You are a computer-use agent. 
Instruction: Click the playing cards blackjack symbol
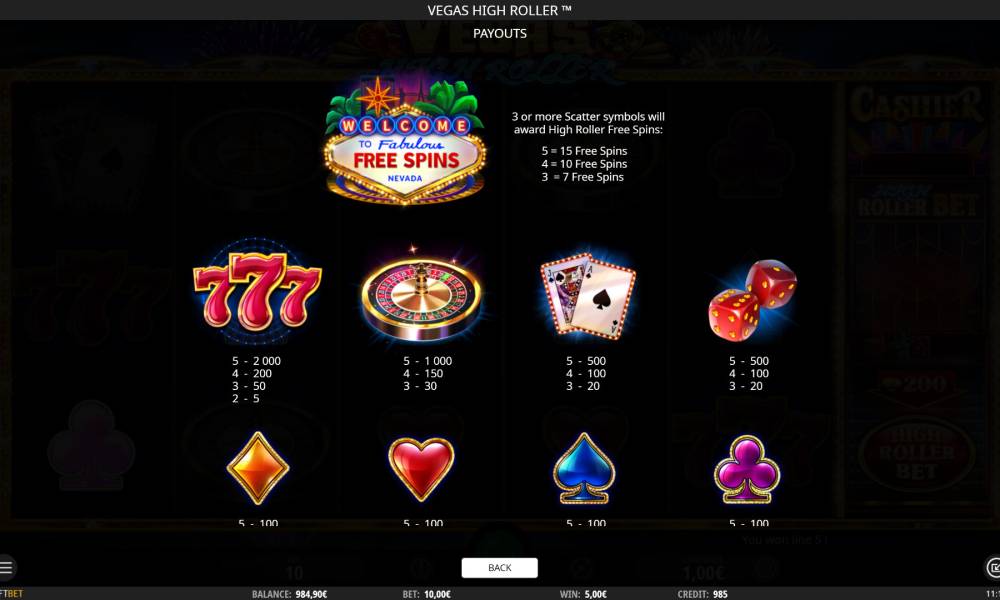point(587,293)
